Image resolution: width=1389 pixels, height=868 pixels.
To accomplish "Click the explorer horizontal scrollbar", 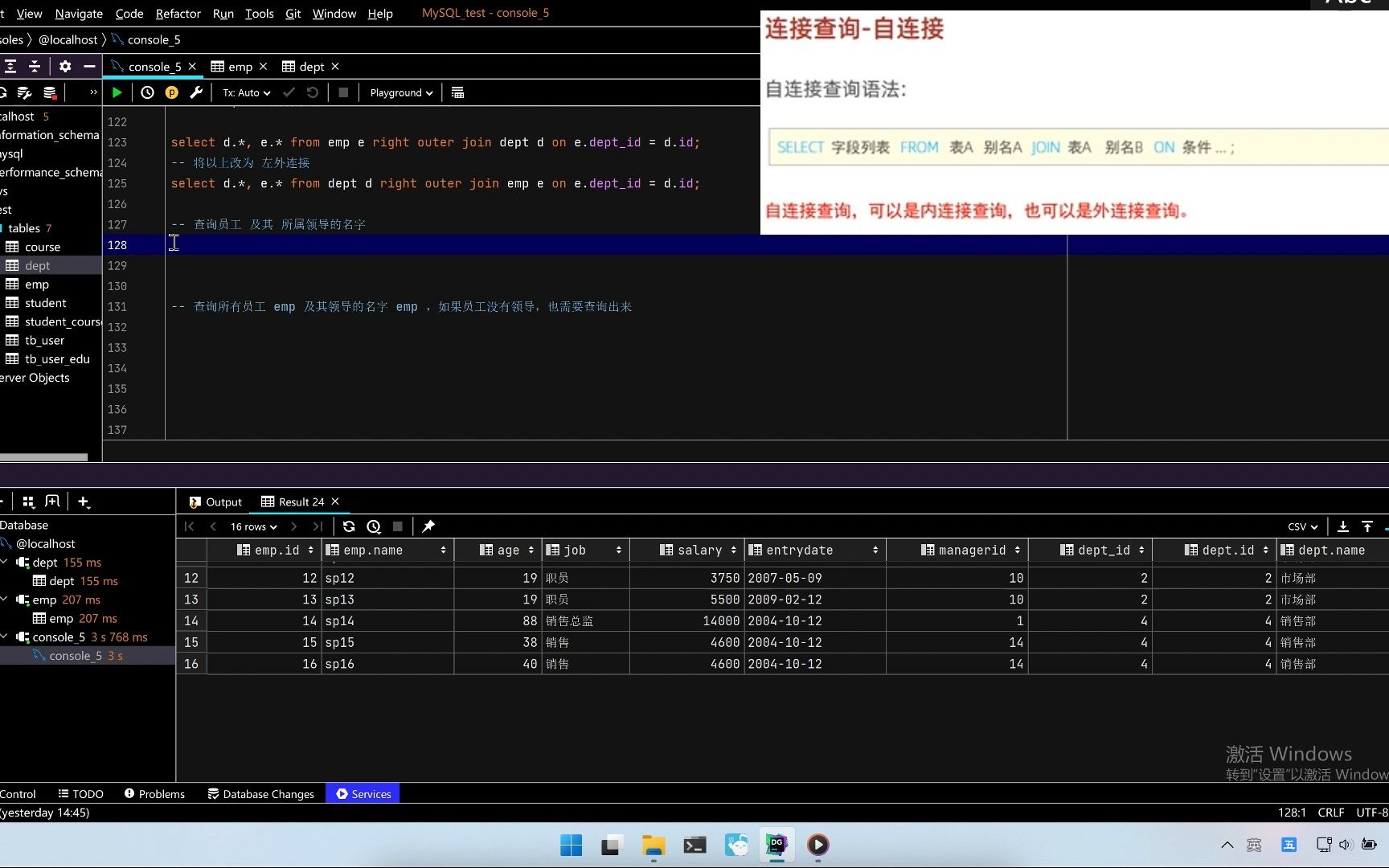I will [43, 457].
